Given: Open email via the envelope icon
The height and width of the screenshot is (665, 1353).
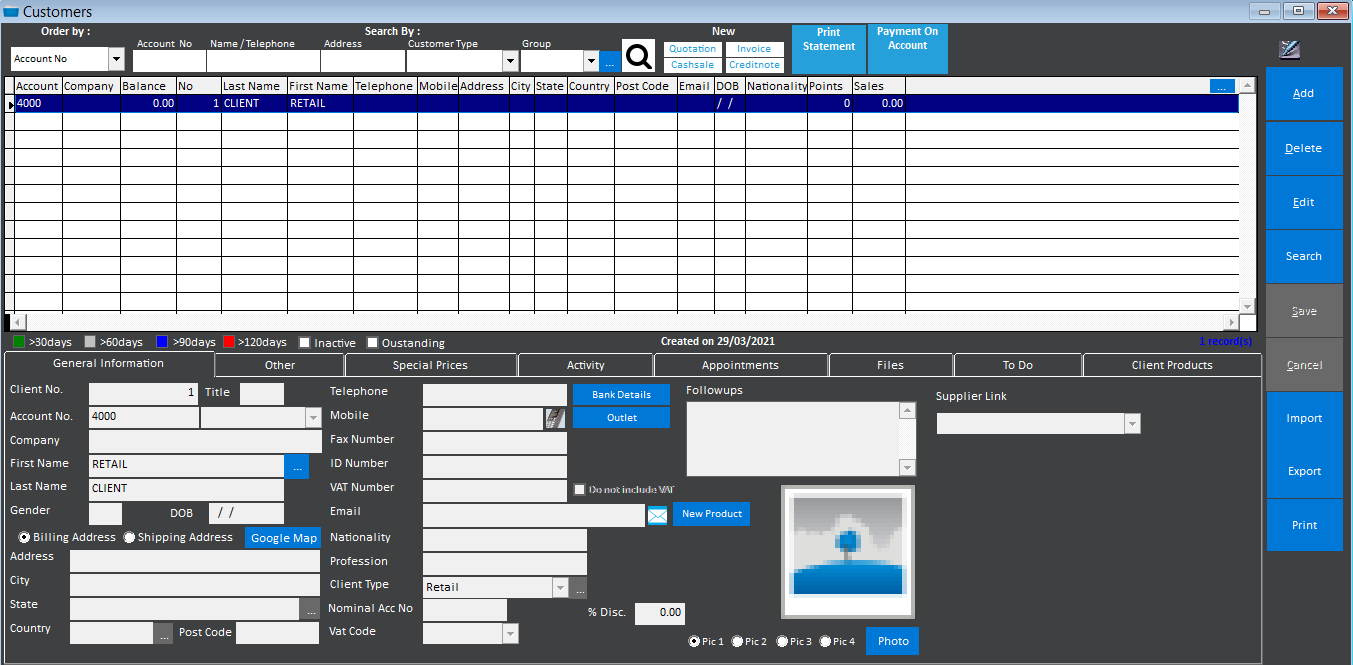Looking at the screenshot, I should tap(657, 516).
